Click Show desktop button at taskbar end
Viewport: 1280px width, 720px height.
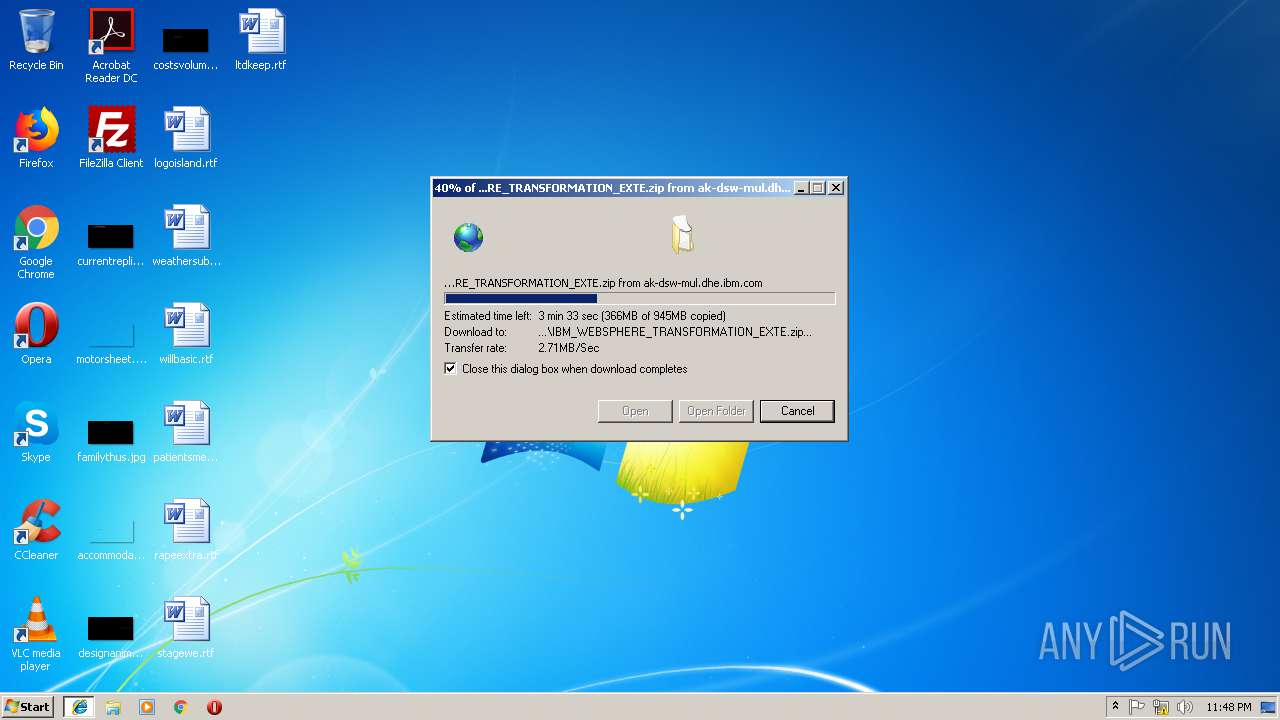tap(1270, 707)
